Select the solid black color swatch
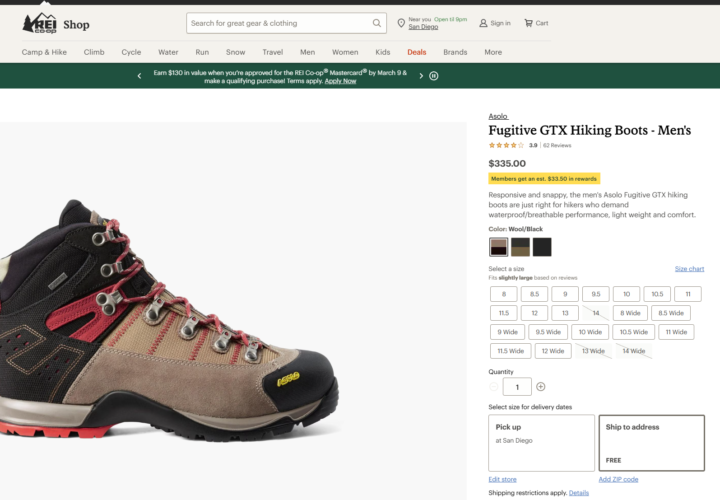The image size is (720, 500). coord(542,247)
